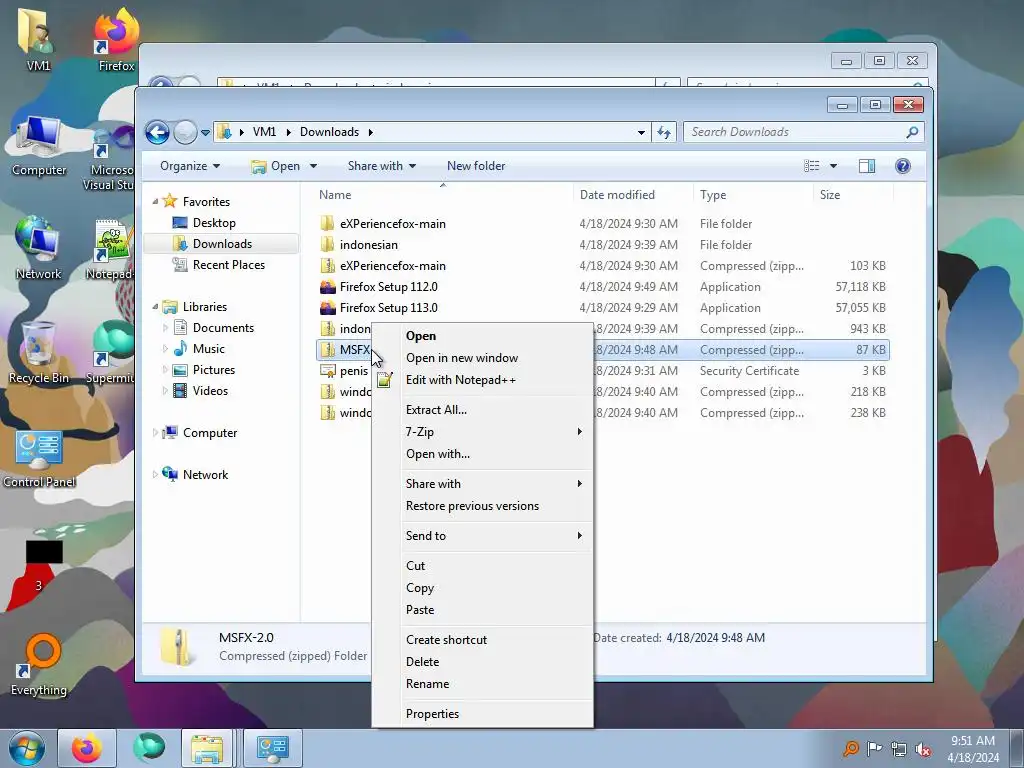Select the eXPeriencefox-main file folder icon

tap(327, 223)
